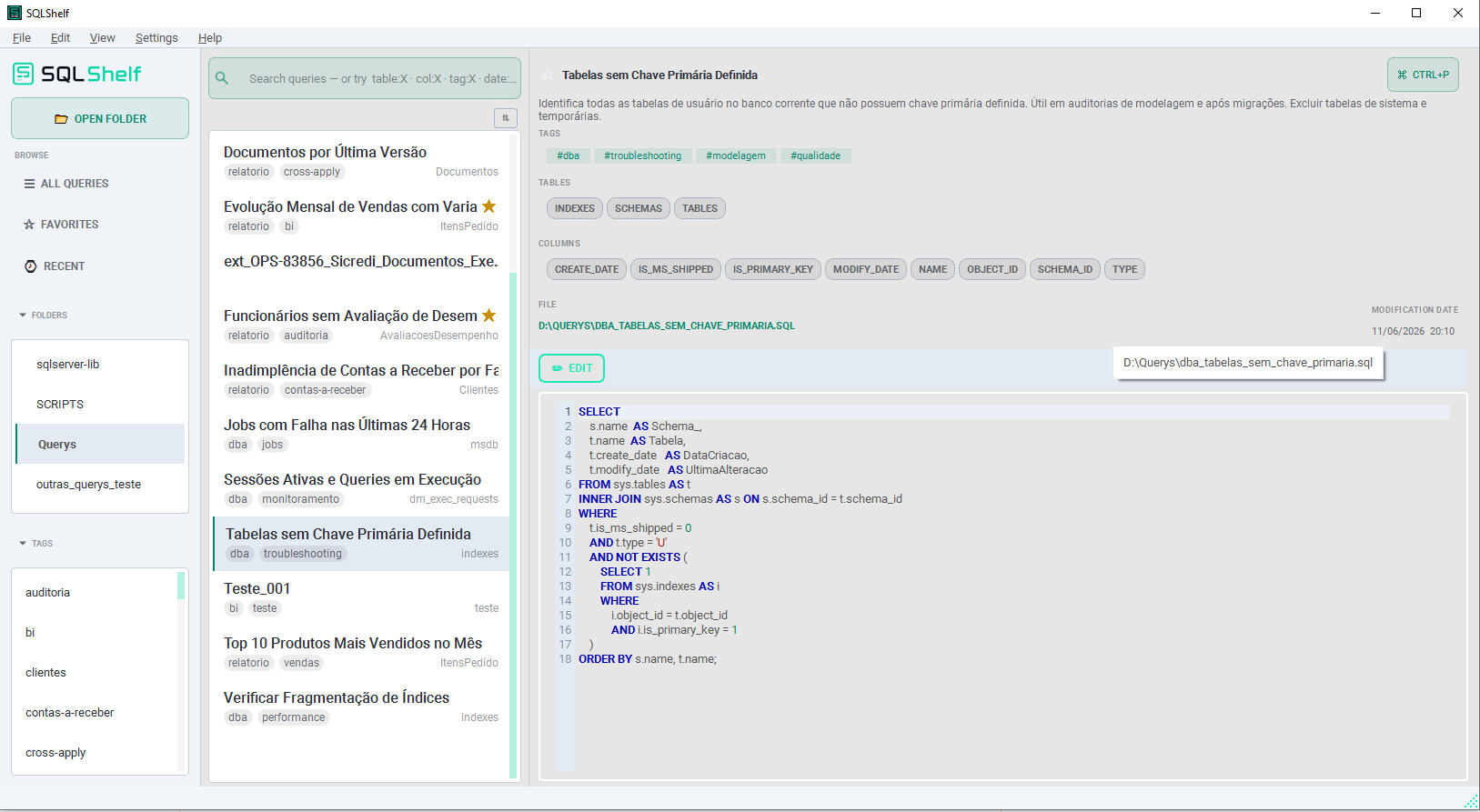Select the sqlserver-lib folder

[100, 364]
